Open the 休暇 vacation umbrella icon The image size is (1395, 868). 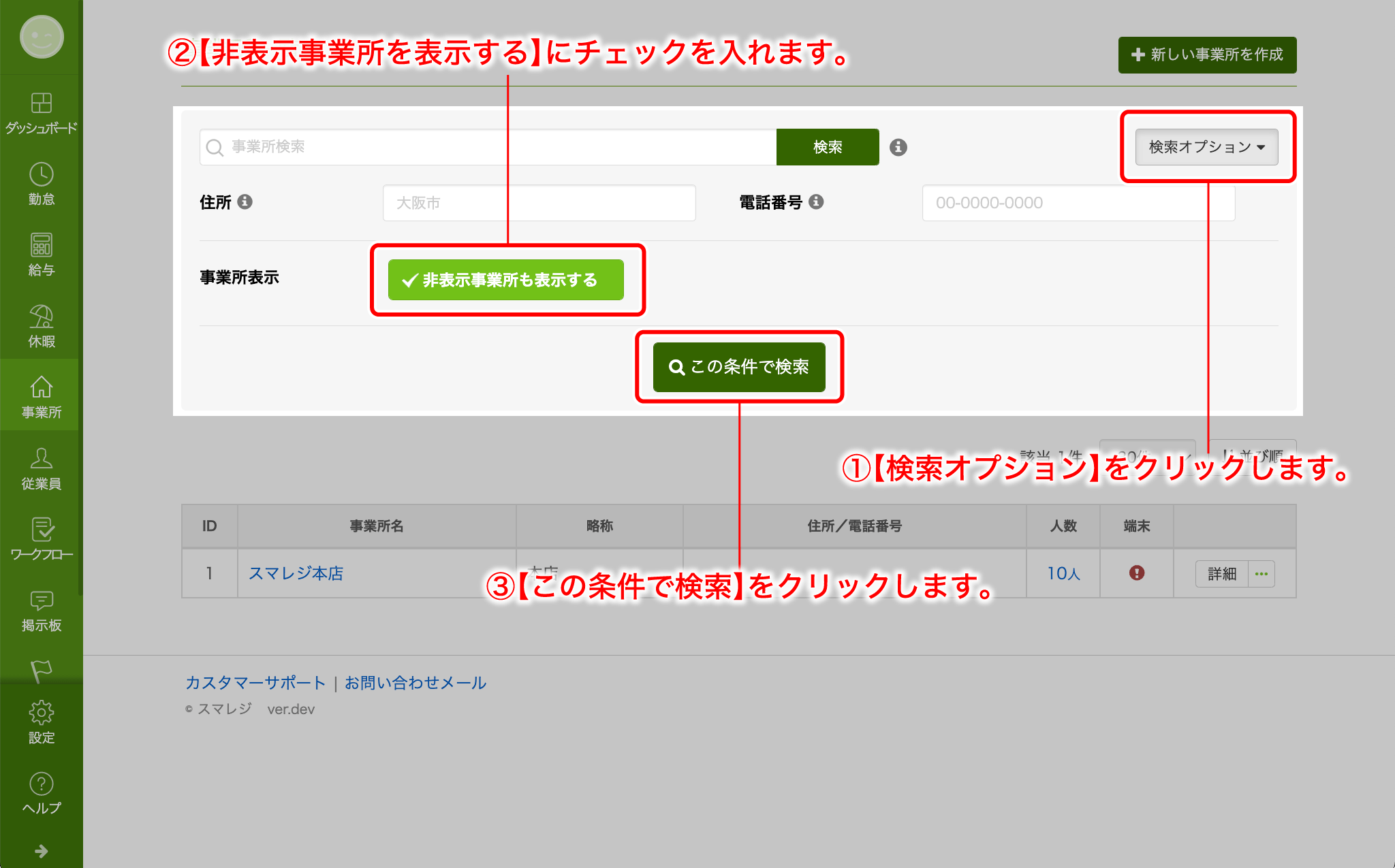(41, 317)
